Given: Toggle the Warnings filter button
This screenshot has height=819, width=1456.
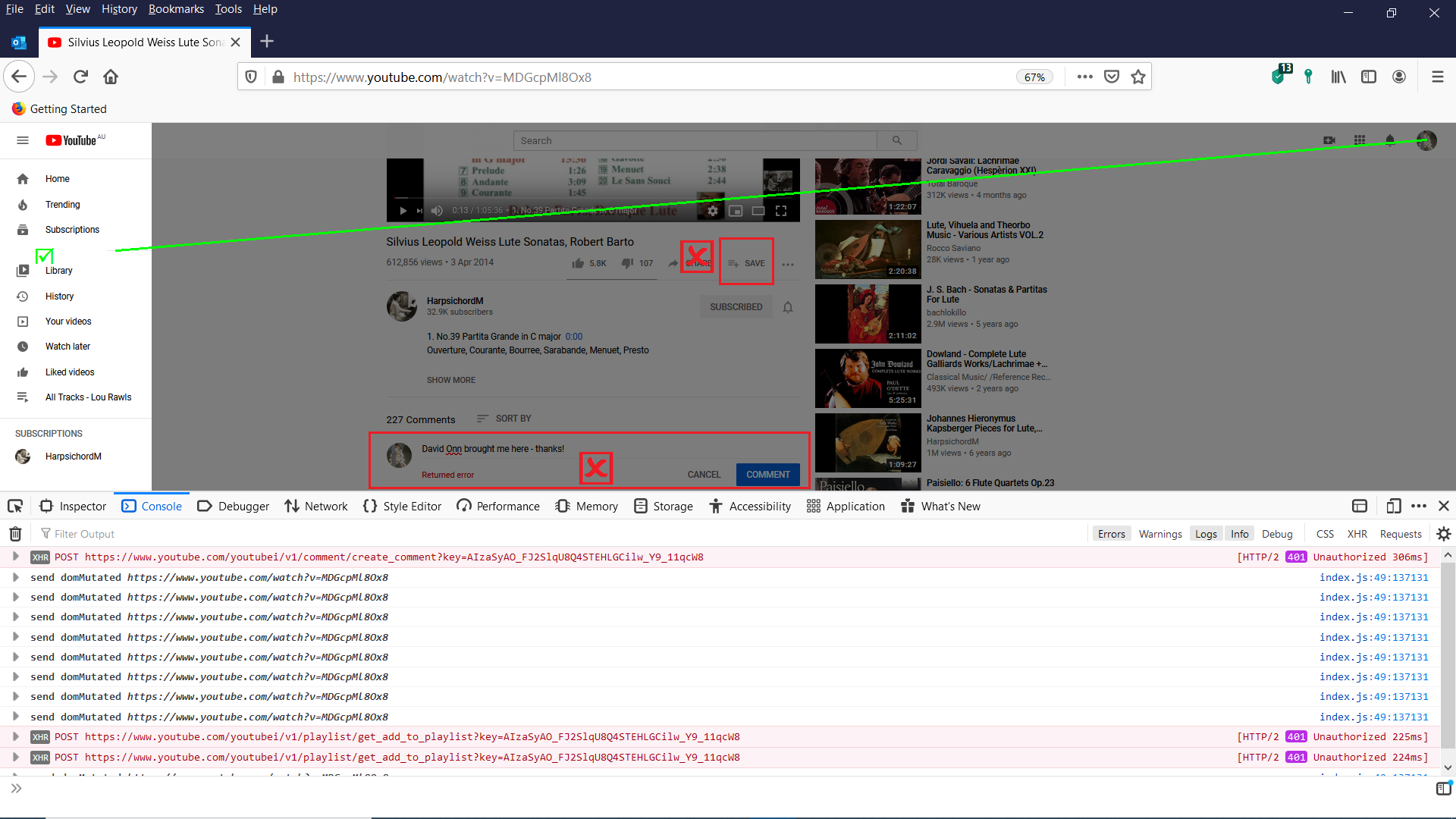Looking at the screenshot, I should coord(1159,534).
